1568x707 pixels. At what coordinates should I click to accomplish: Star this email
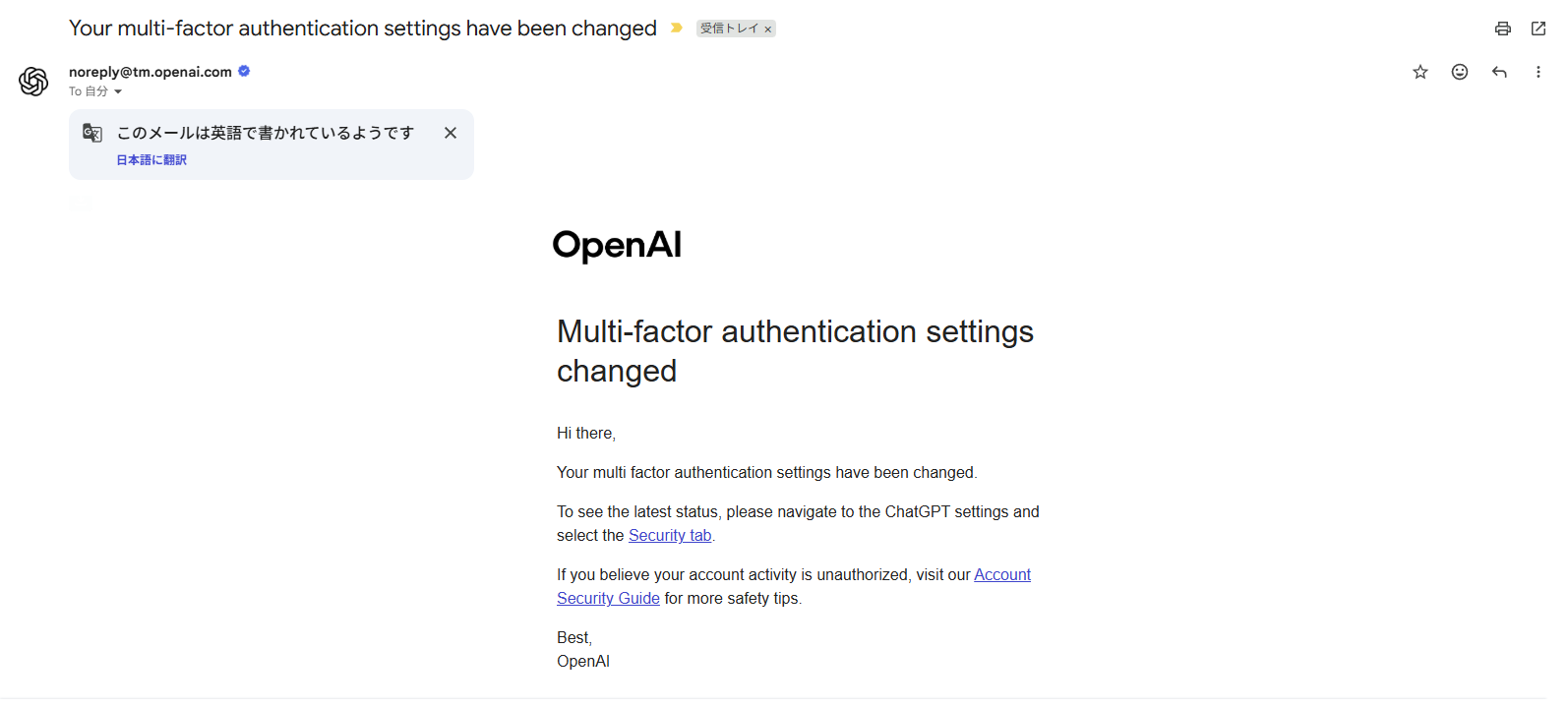coord(1420,72)
